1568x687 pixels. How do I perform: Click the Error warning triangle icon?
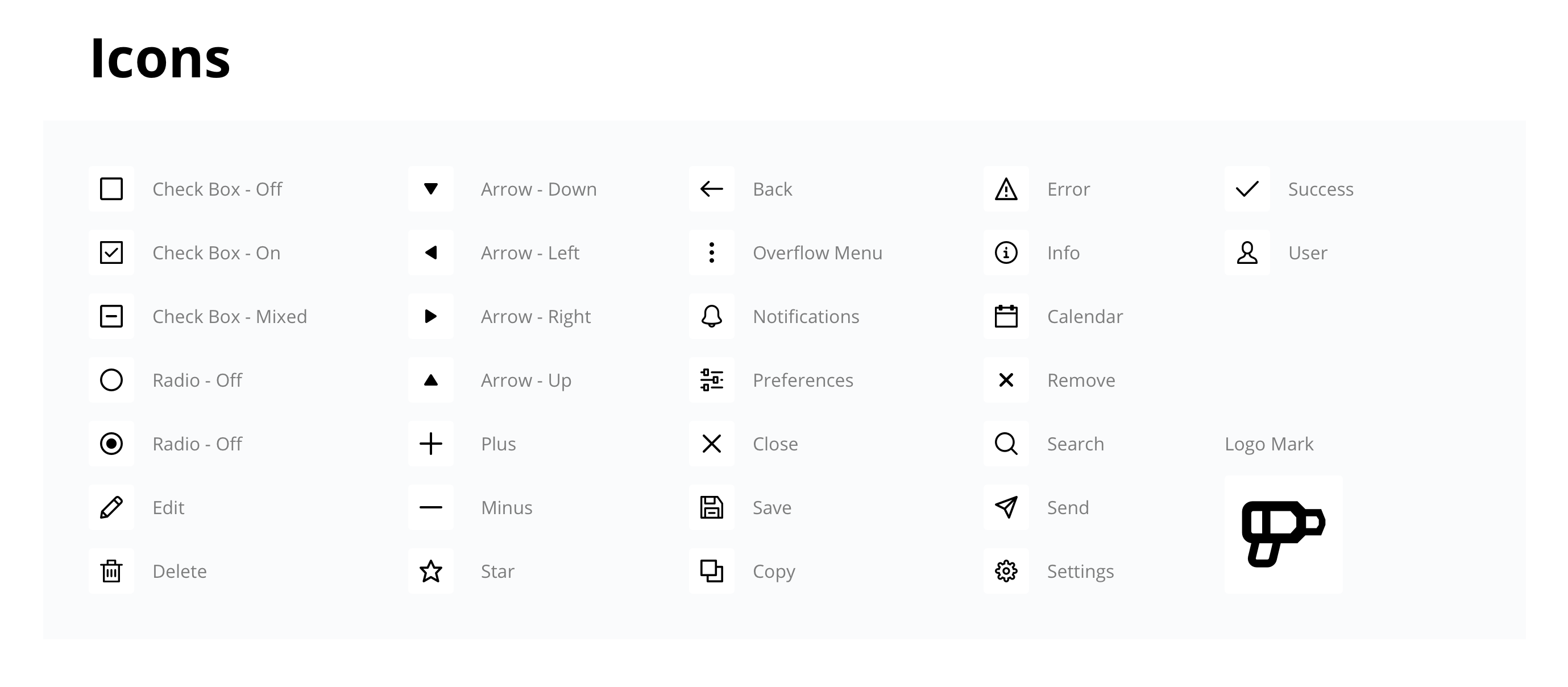coord(1006,189)
